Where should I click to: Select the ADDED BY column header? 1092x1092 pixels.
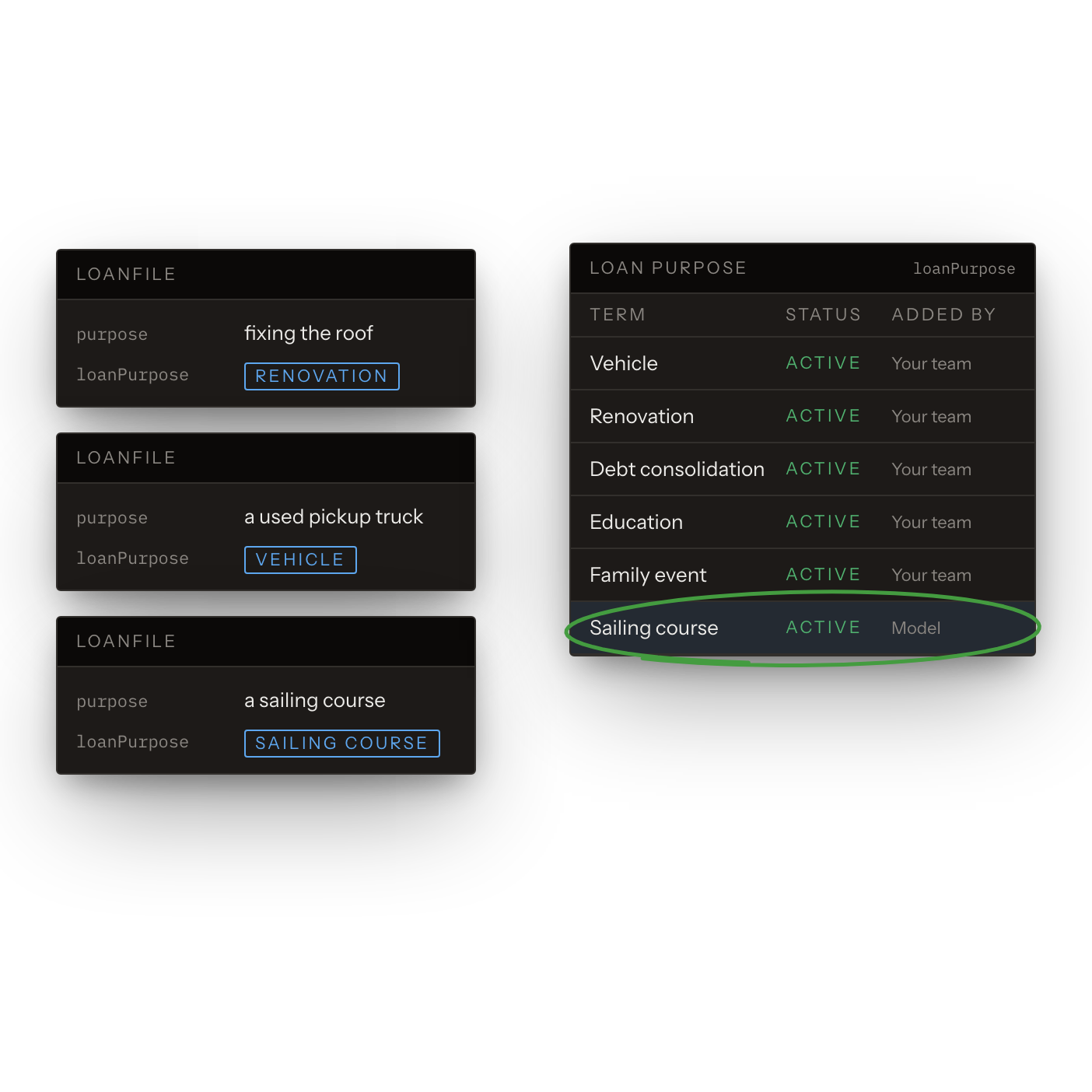click(943, 315)
